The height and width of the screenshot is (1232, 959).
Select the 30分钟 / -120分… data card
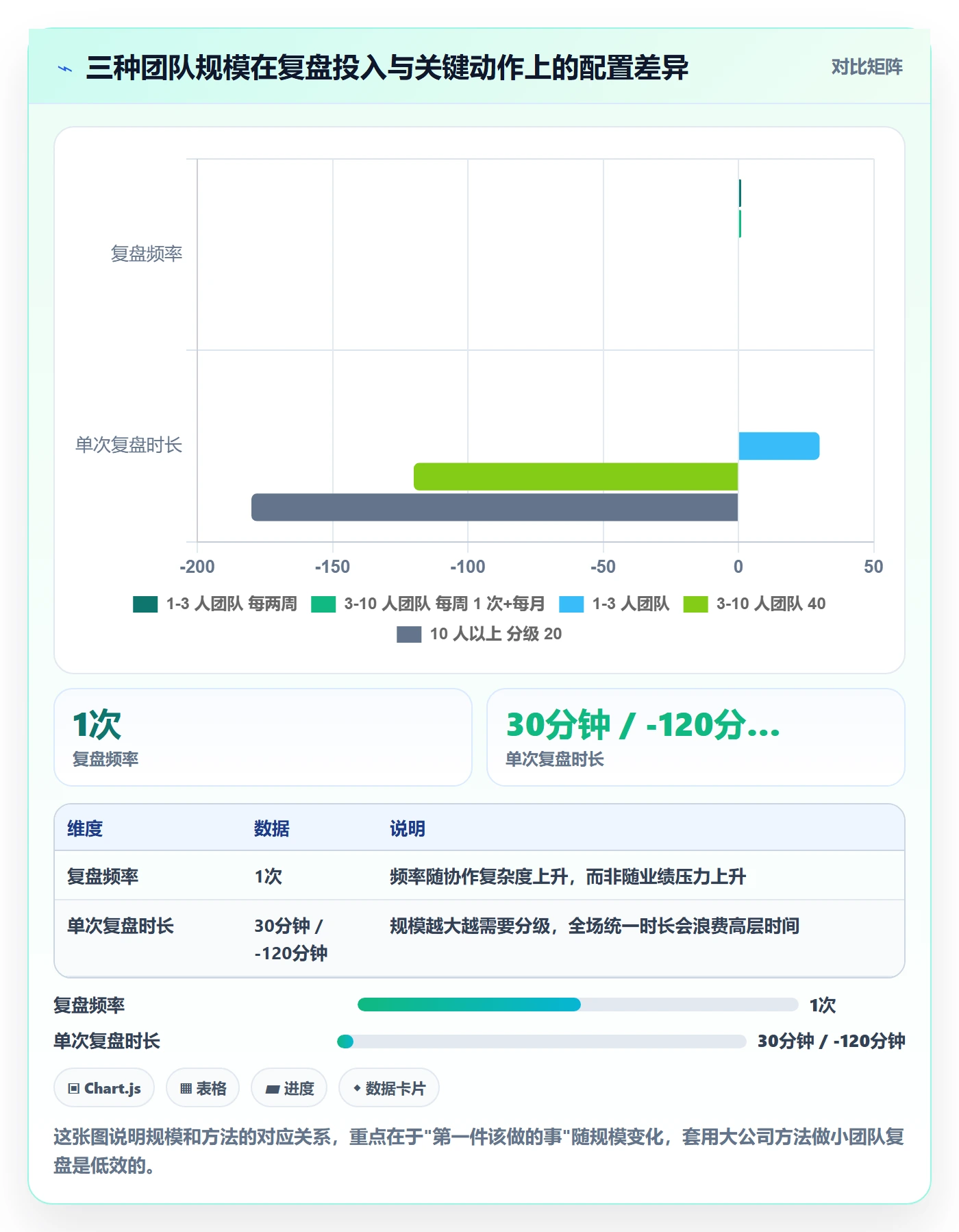point(695,737)
